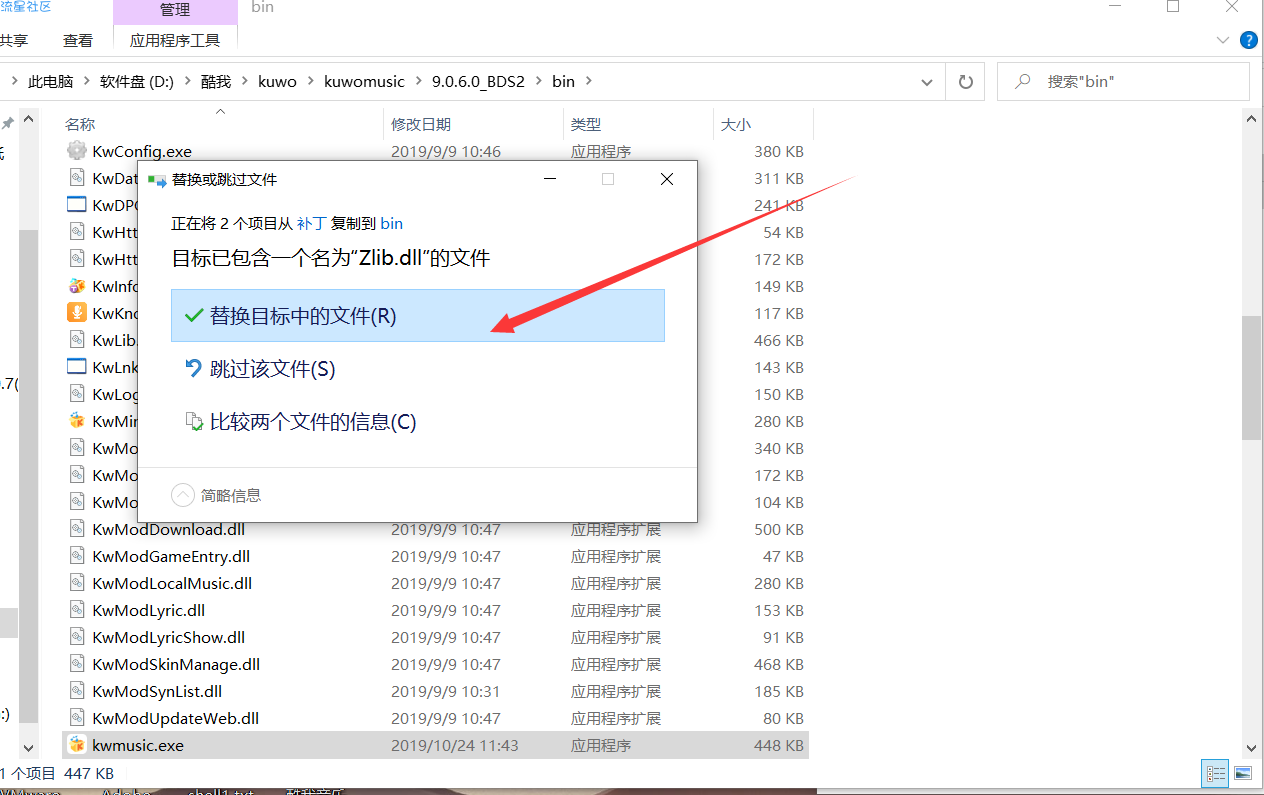This screenshot has height=795, width=1264.
Task: Click the size value 104 KB
Action: [x=779, y=502]
